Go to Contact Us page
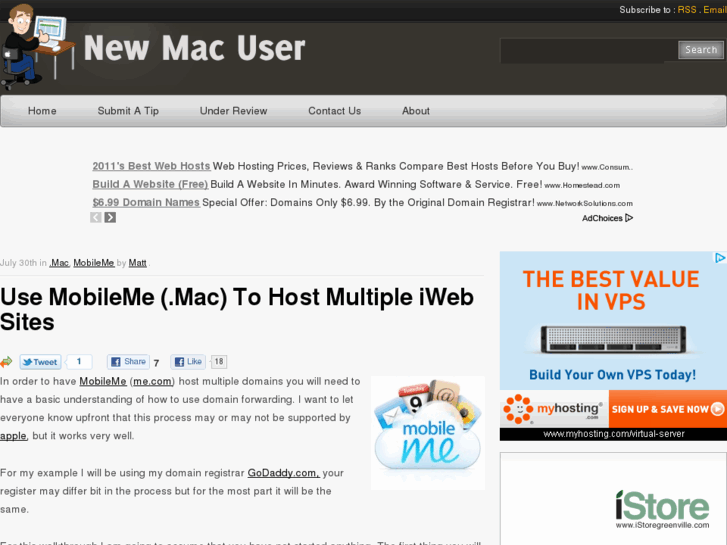The width and height of the screenshot is (727, 545). pos(334,111)
